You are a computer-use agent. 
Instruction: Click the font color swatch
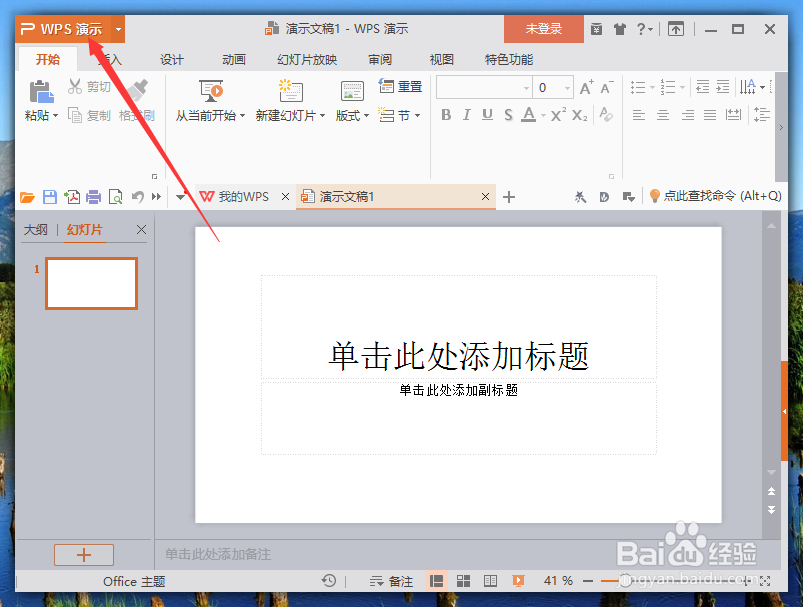[x=530, y=116]
